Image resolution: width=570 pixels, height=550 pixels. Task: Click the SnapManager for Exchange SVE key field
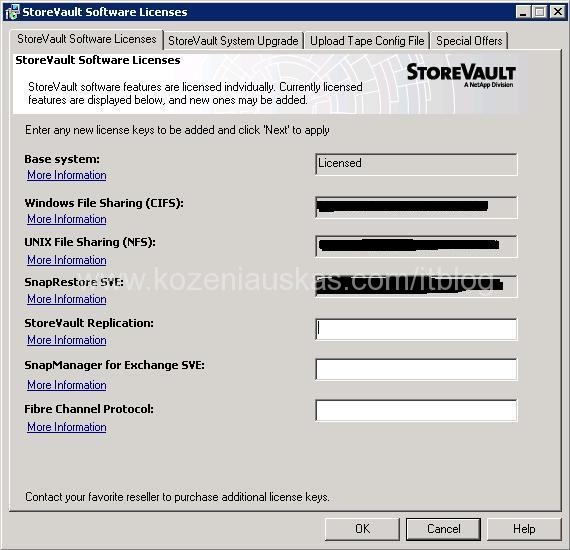pos(416,369)
